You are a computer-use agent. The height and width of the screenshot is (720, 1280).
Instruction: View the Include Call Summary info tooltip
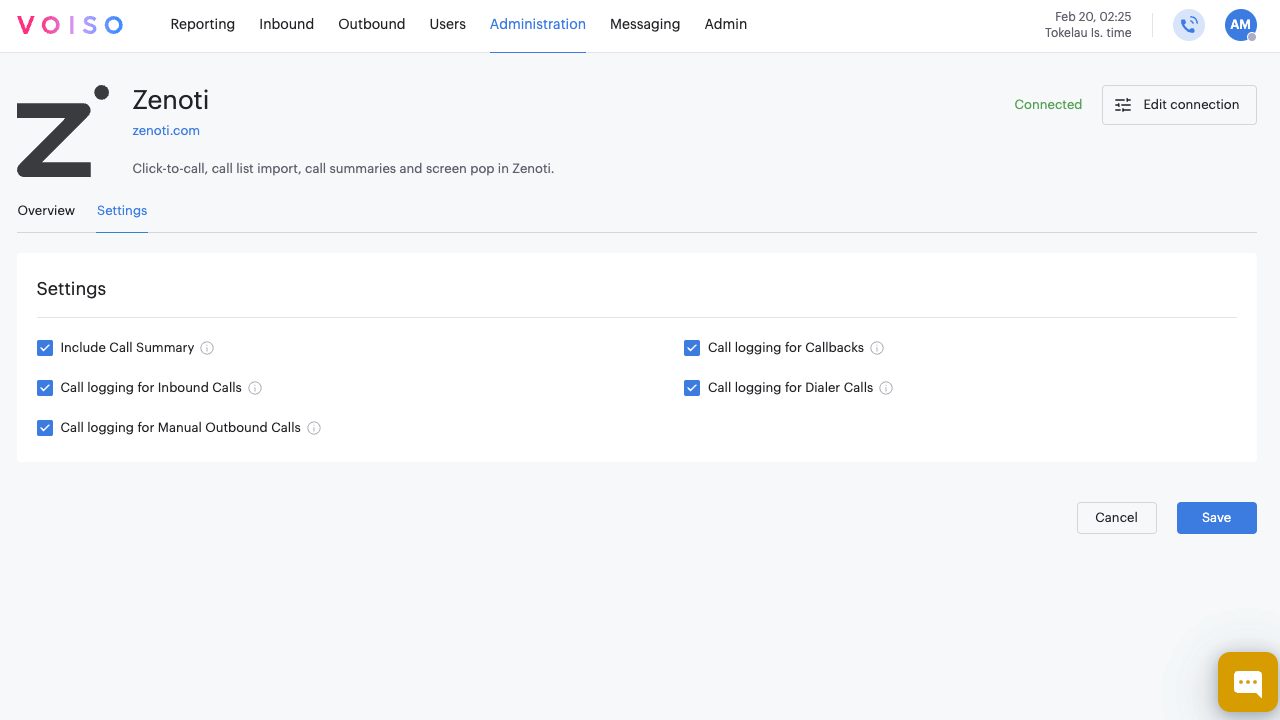(207, 347)
